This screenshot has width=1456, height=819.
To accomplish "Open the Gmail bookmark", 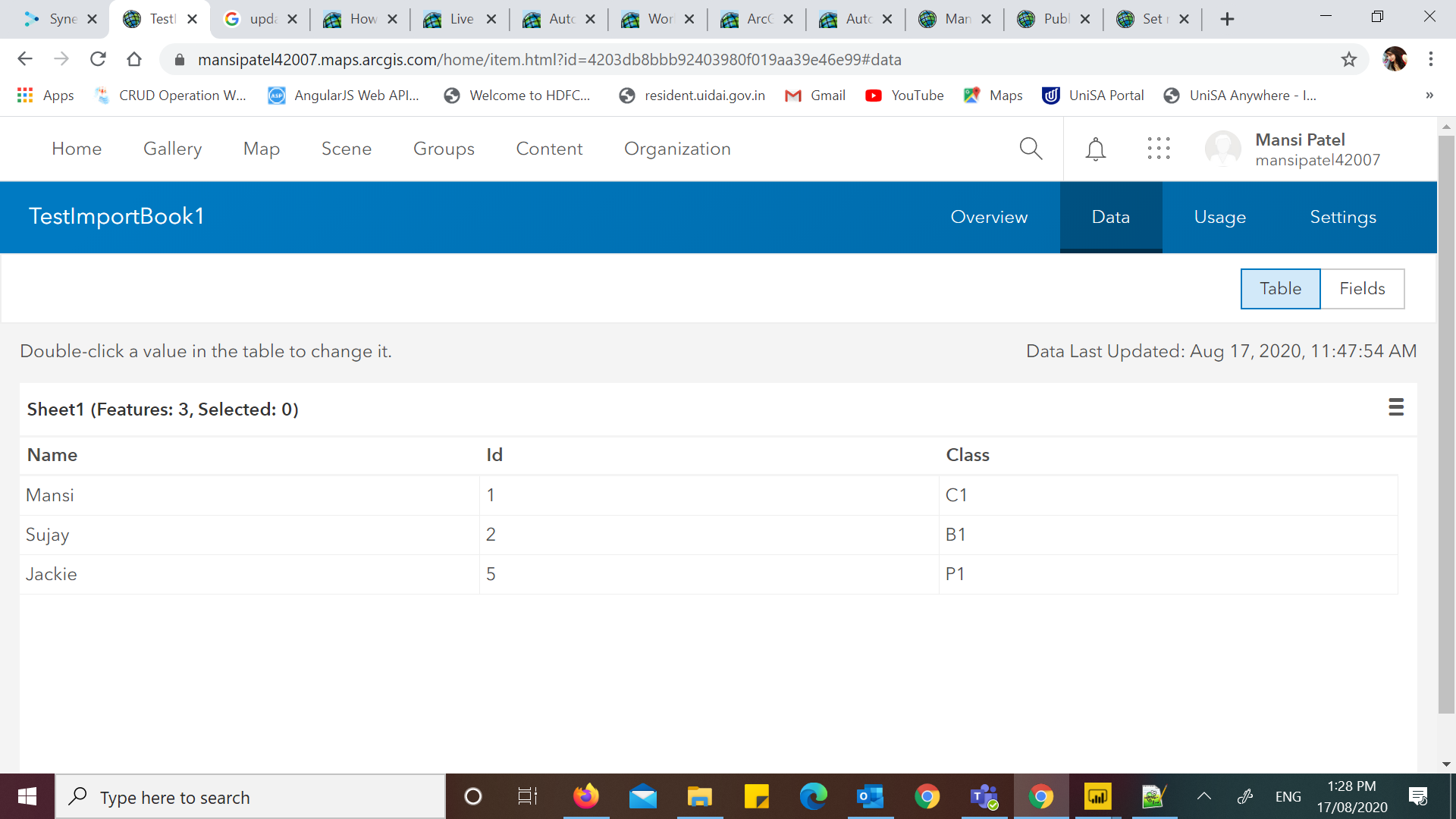I will click(x=815, y=96).
